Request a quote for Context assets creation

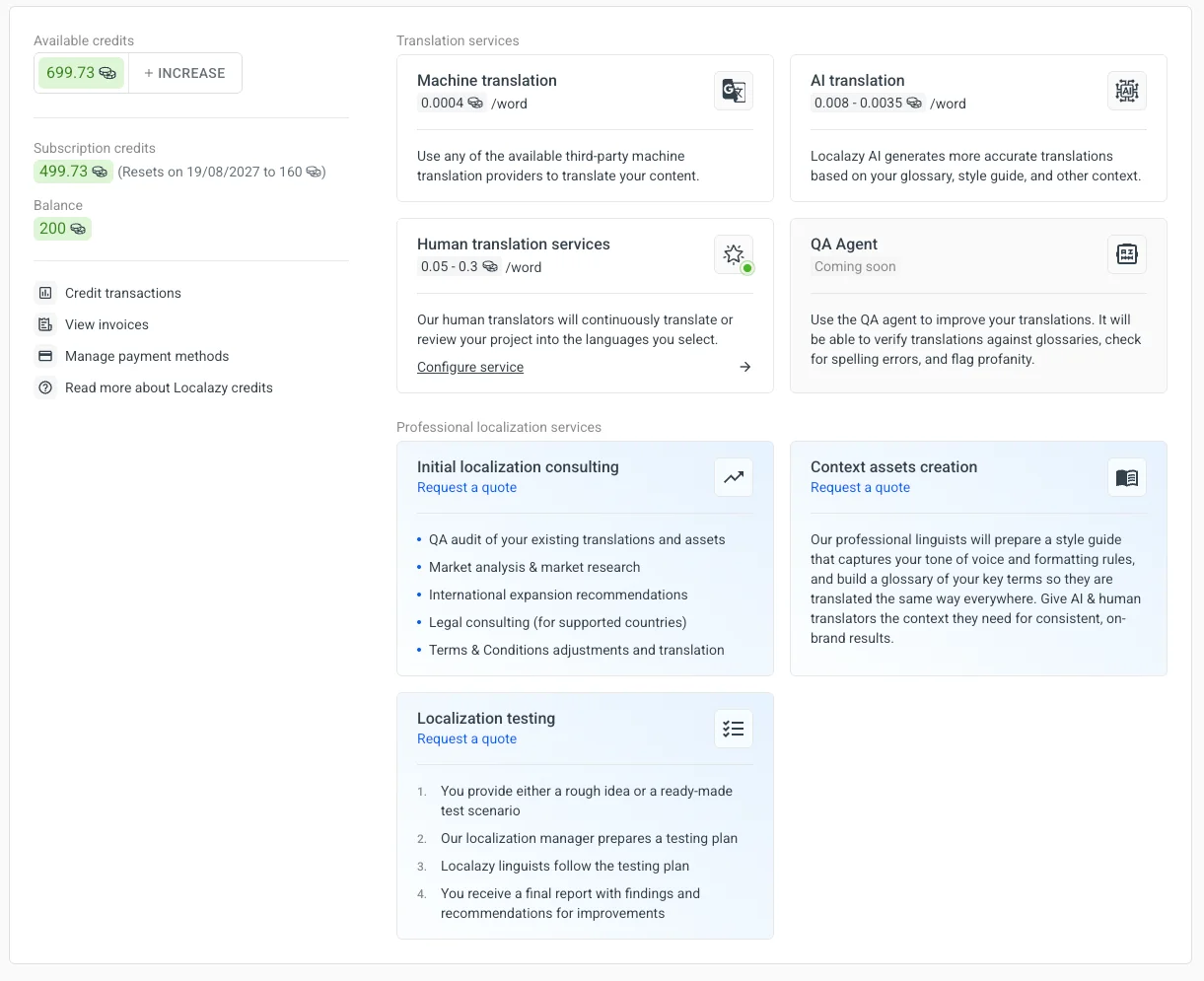(860, 487)
